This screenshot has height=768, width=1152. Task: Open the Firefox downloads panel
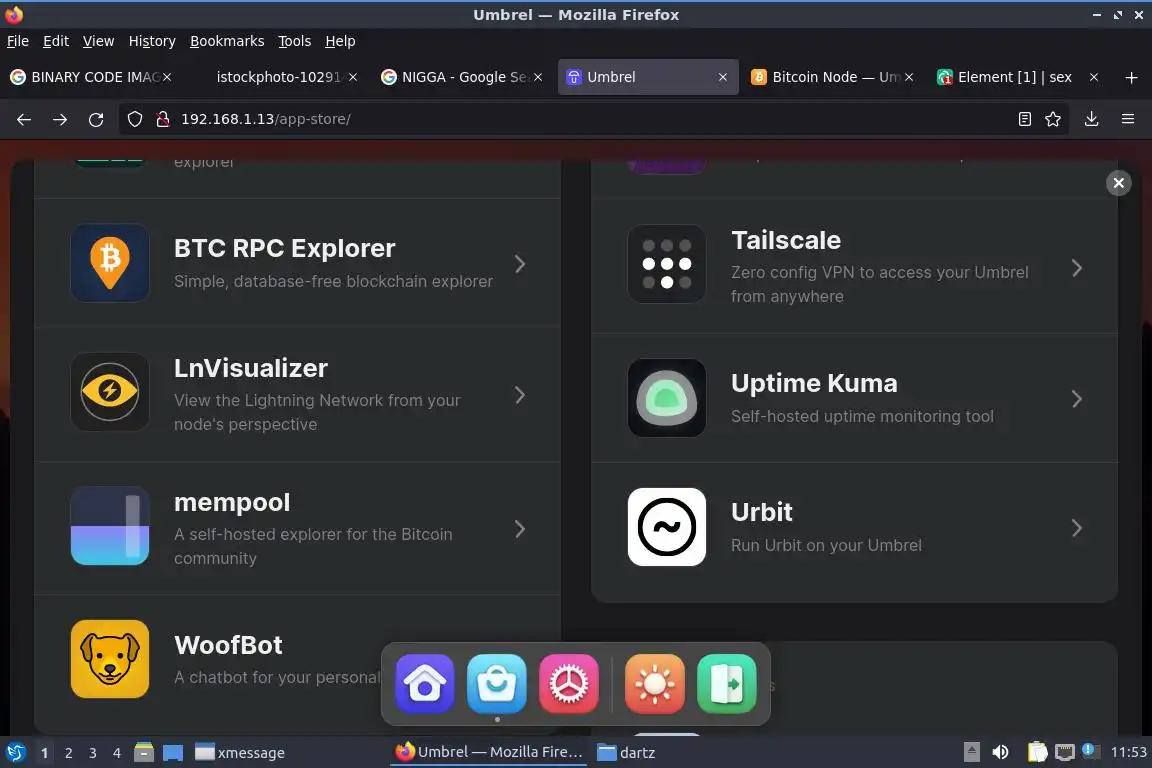(1092, 119)
